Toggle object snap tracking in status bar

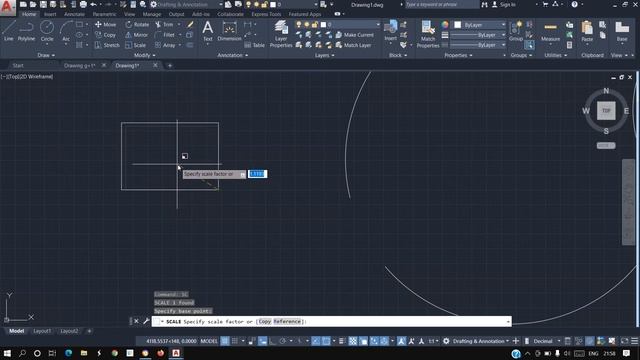tap(316, 341)
